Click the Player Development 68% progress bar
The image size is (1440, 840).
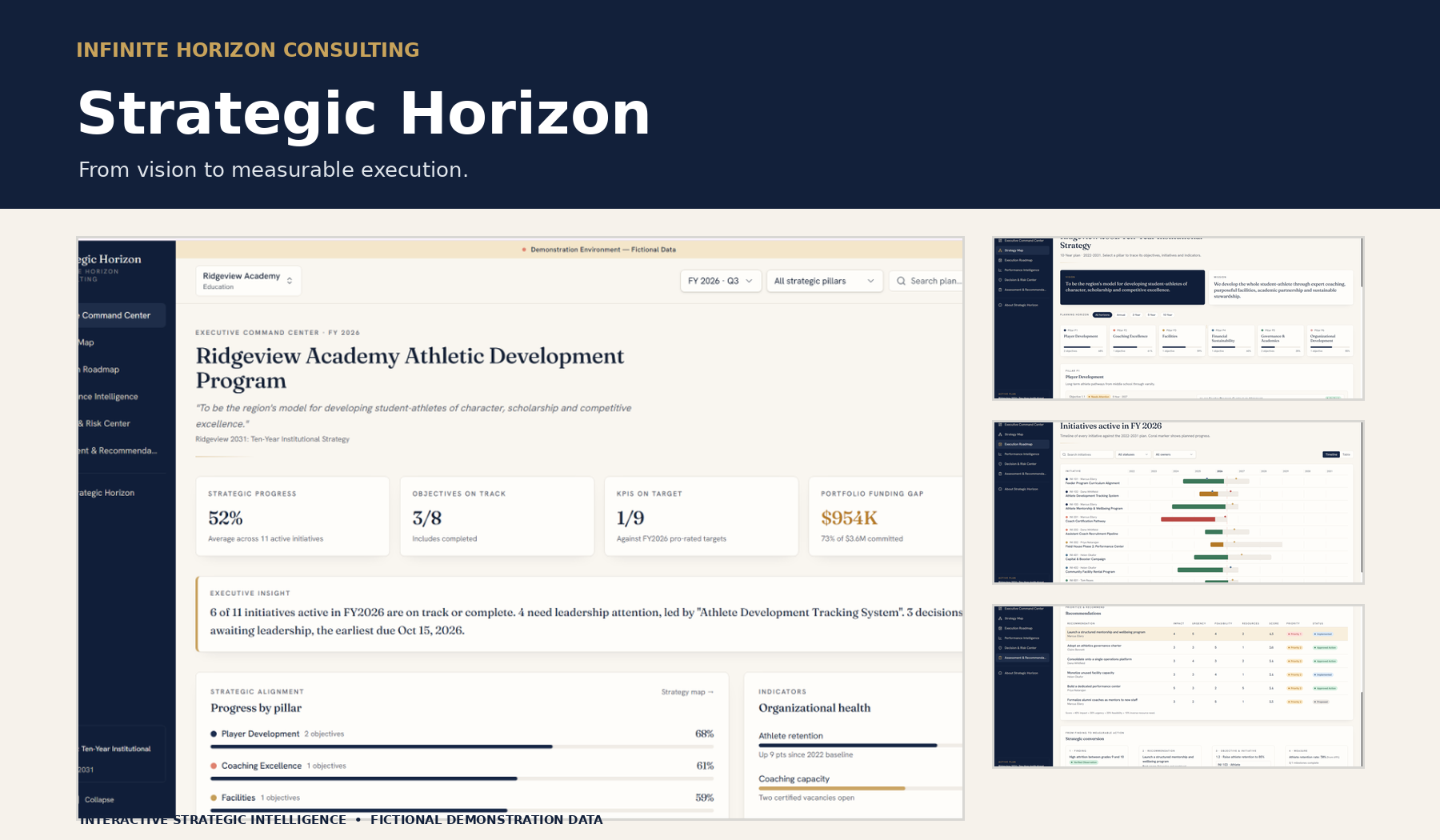pos(462,746)
